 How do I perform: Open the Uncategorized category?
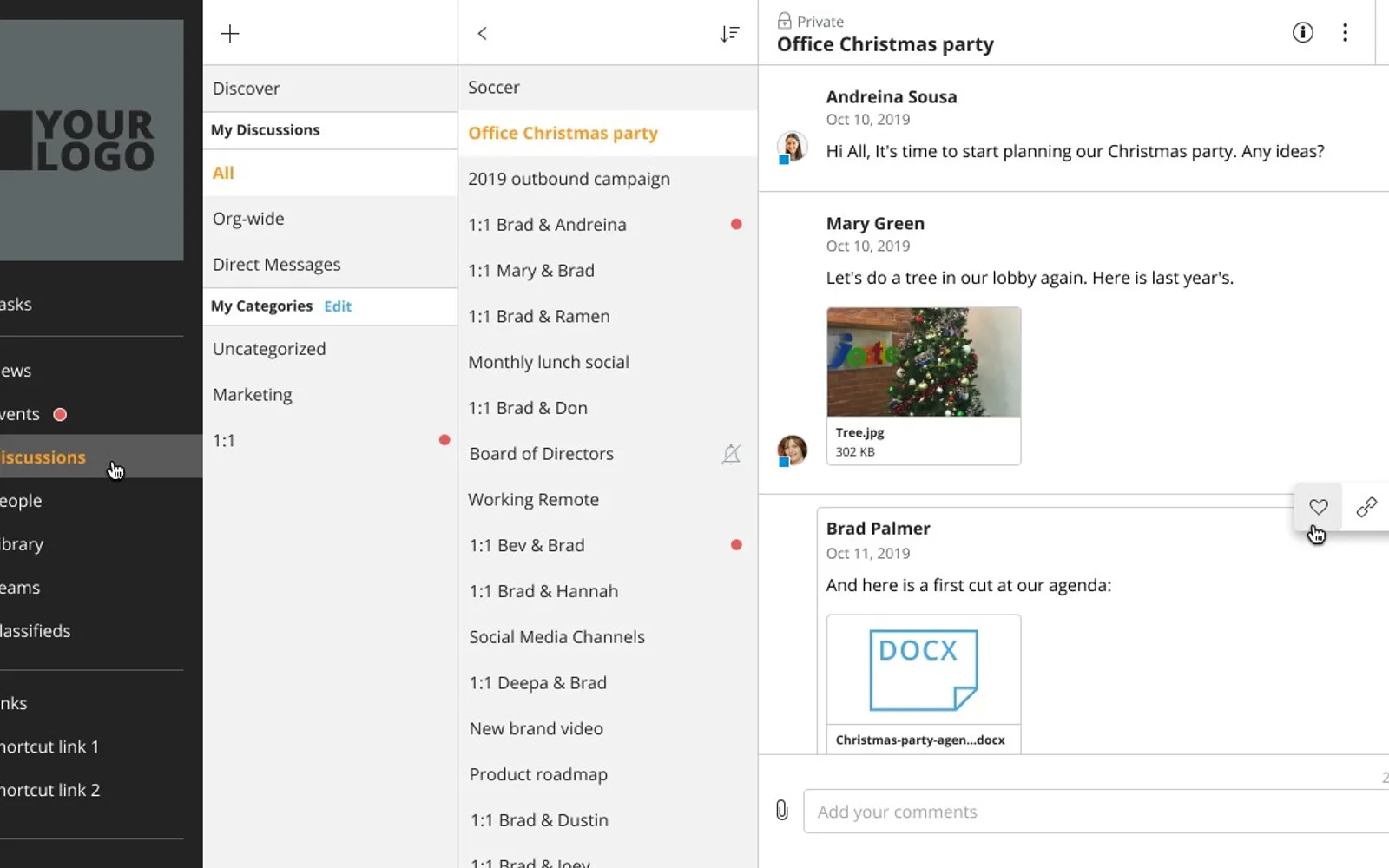point(330,349)
